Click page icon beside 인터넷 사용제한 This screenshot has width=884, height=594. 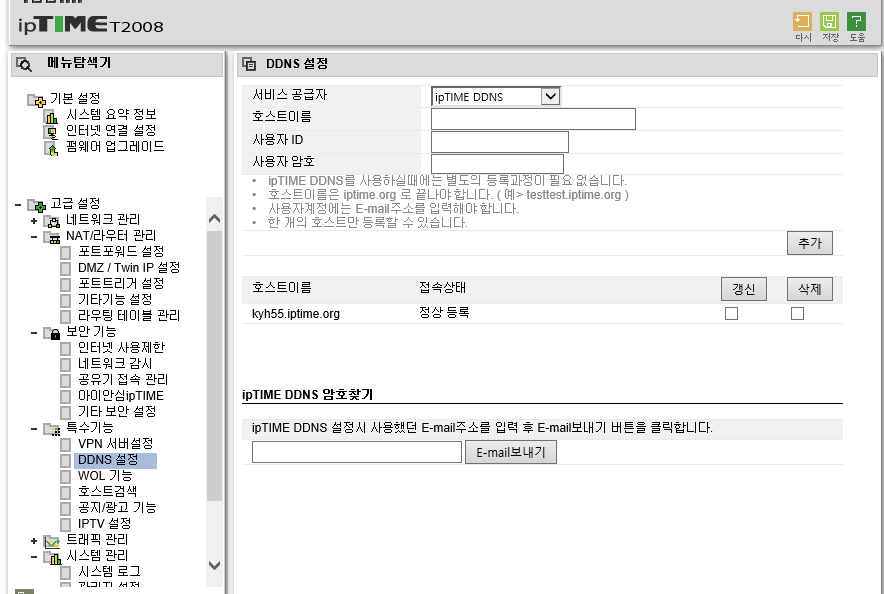tap(65, 348)
